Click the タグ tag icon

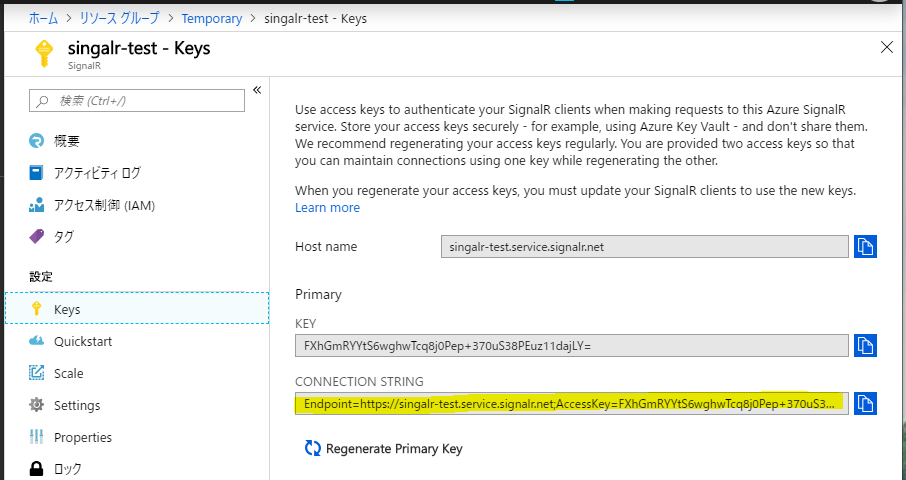point(36,236)
